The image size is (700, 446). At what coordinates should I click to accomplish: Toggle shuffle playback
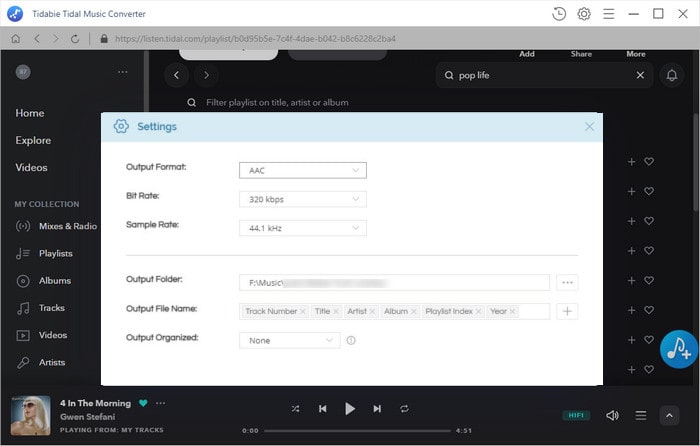[296, 408]
